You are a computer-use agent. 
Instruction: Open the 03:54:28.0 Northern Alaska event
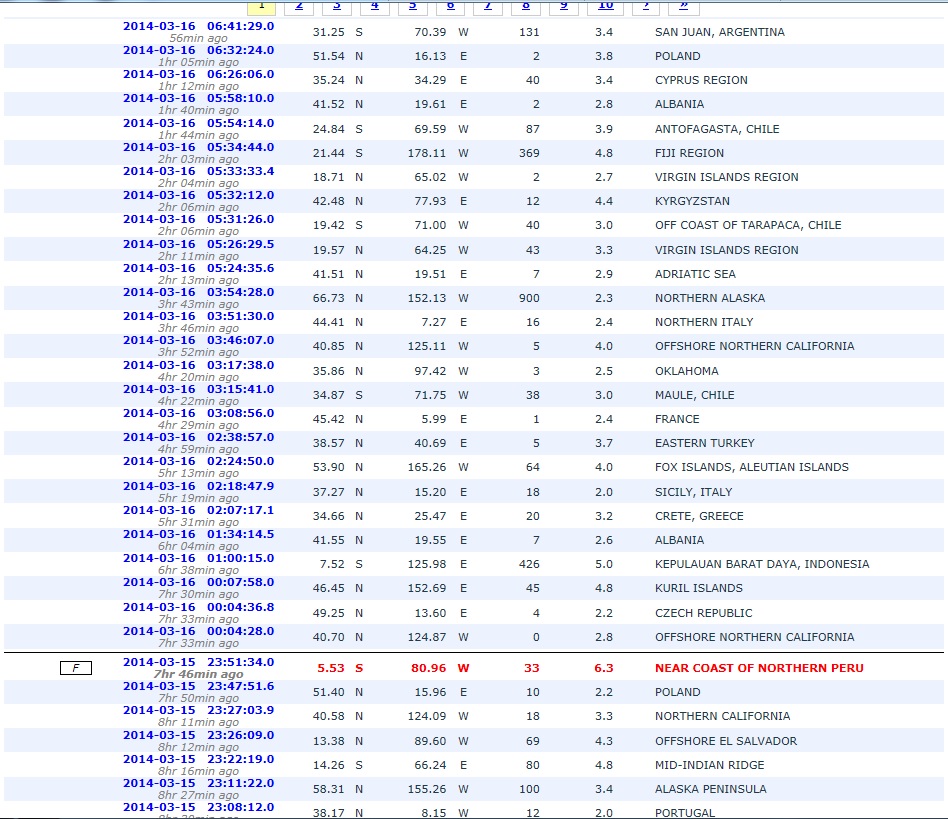pos(198,293)
